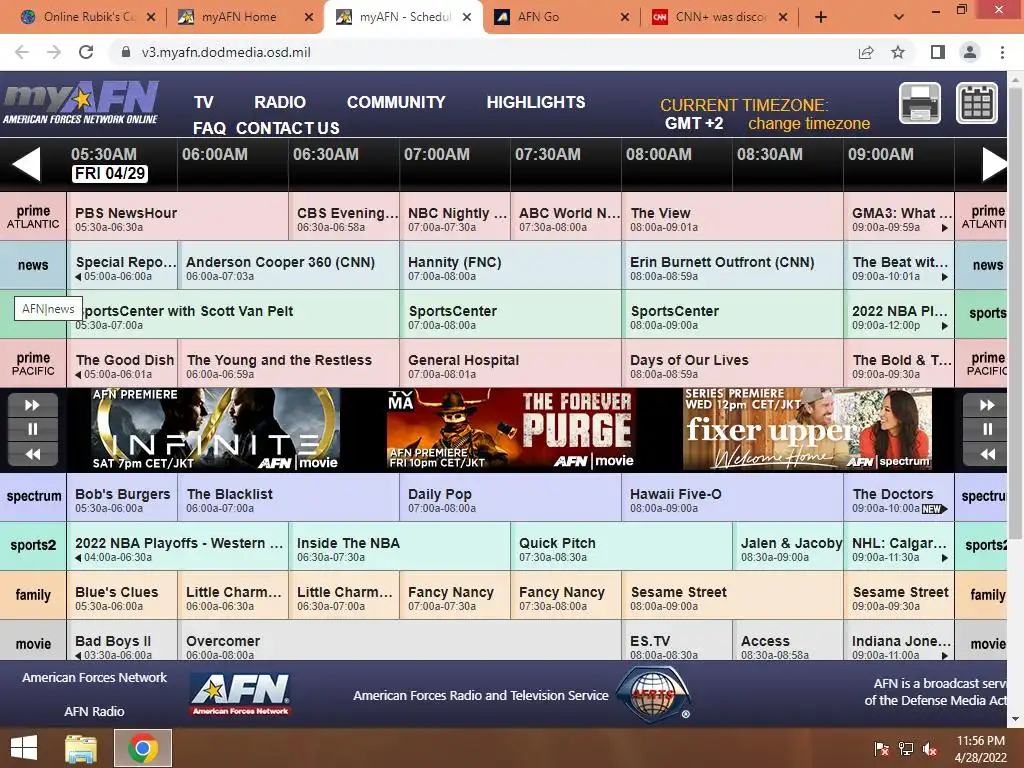Click AFN Radio footer link
The width and height of the screenshot is (1024, 768).
pos(95,711)
